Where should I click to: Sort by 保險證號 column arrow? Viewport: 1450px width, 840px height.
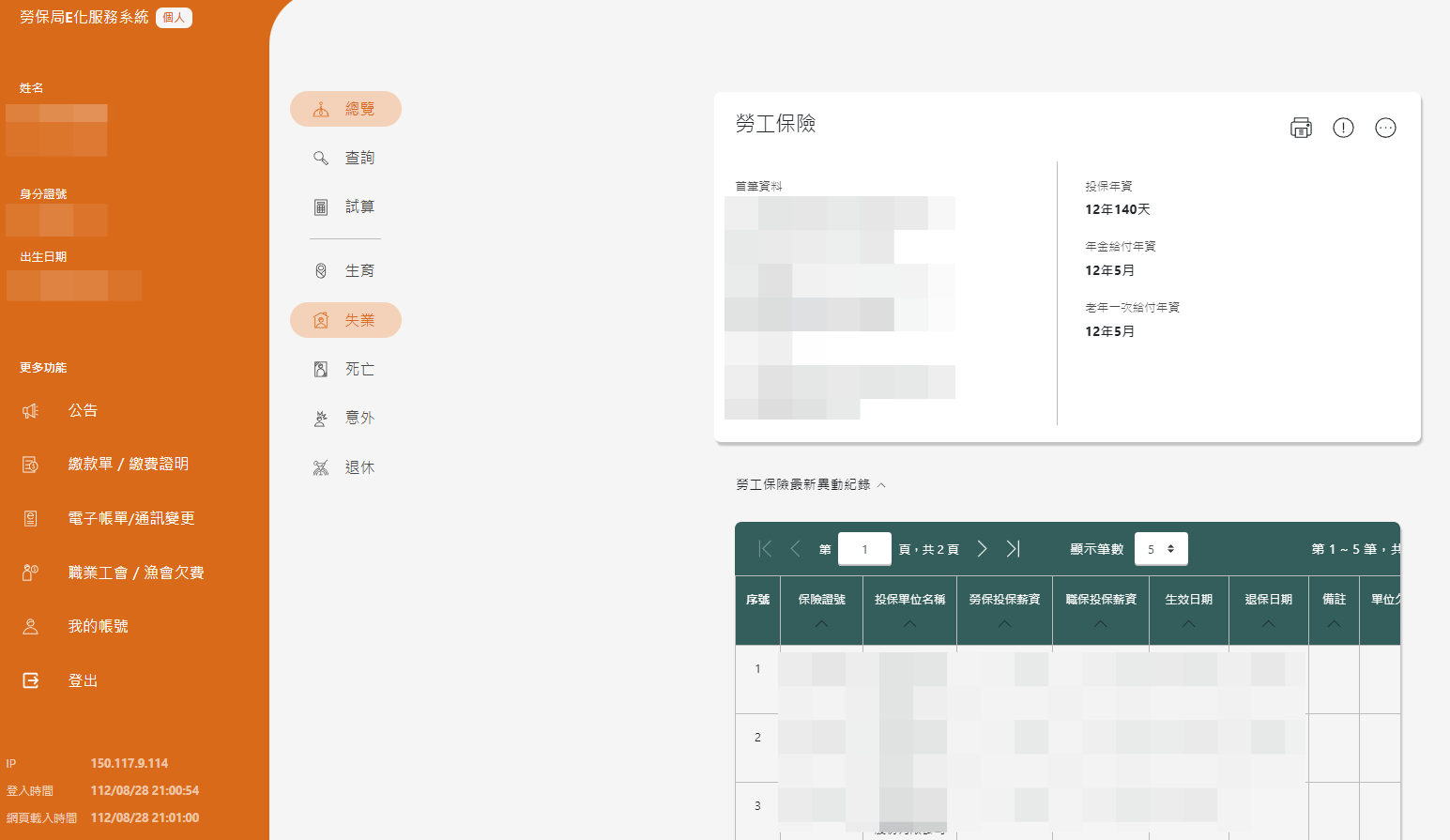(821, 624)
